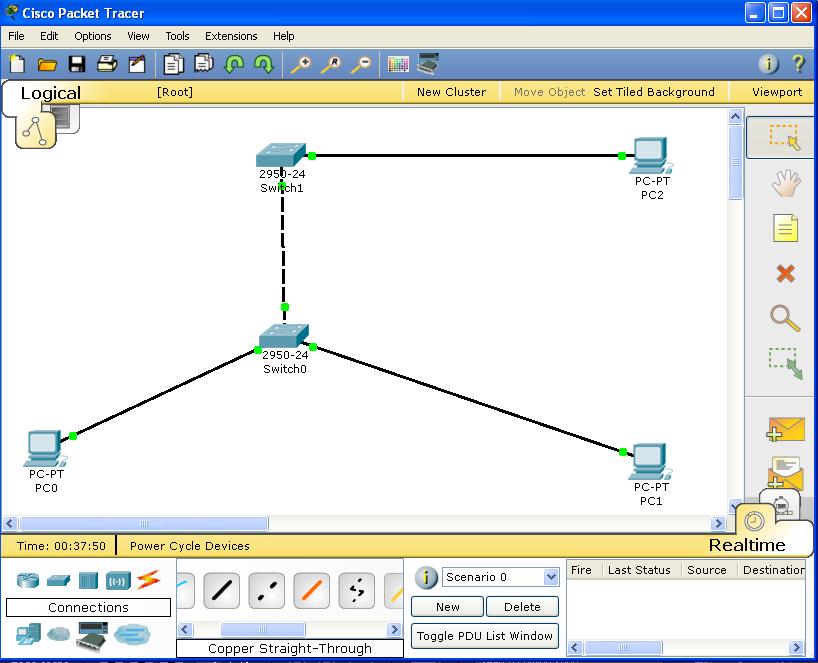Screen dimensions: 818x663
Task: Choose the Select tool in the right panel
Action: click(x=784, y=138)
